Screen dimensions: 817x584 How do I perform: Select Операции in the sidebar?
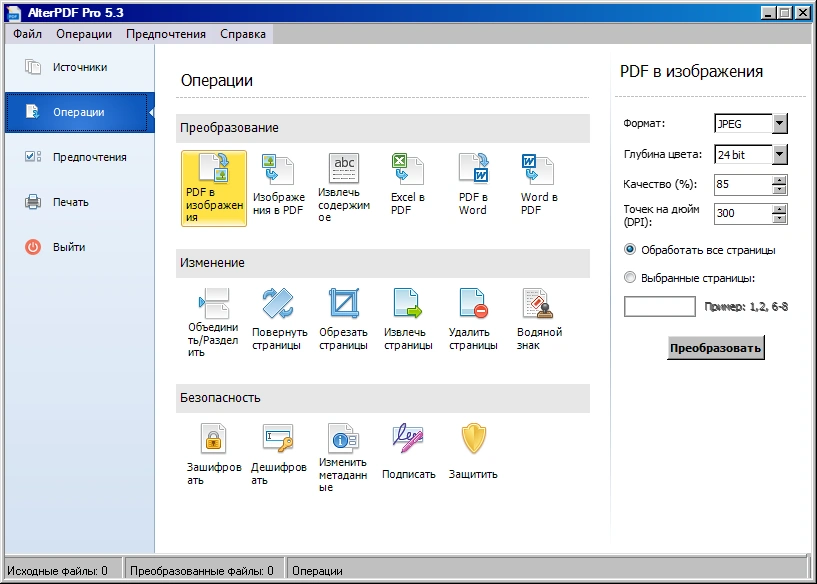click(80, 112)
